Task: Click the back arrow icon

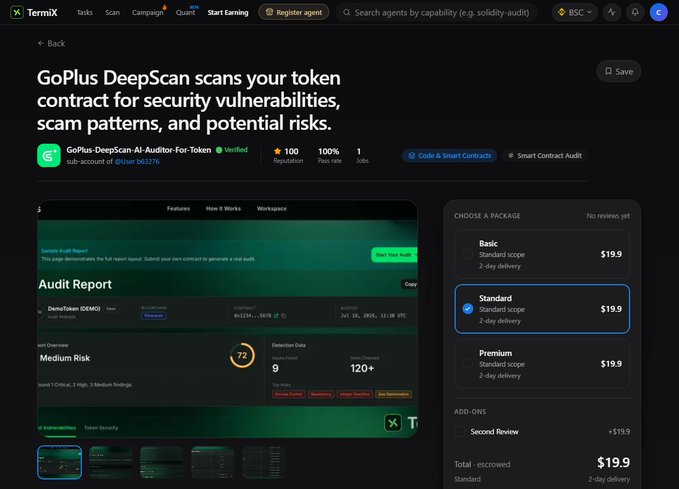Action: pos(41,43)
